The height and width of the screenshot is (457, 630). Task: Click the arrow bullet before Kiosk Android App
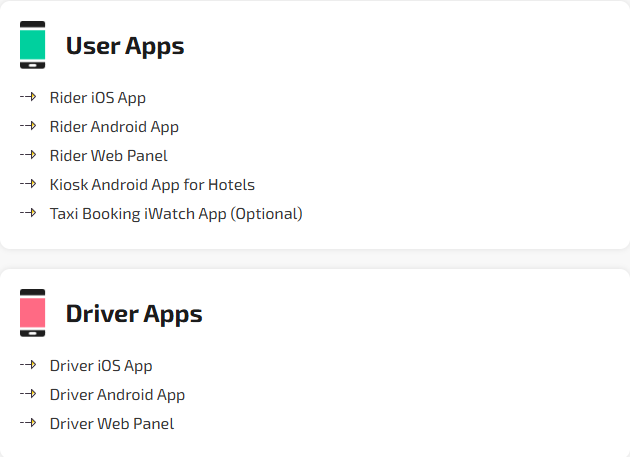tap(28, 184)
